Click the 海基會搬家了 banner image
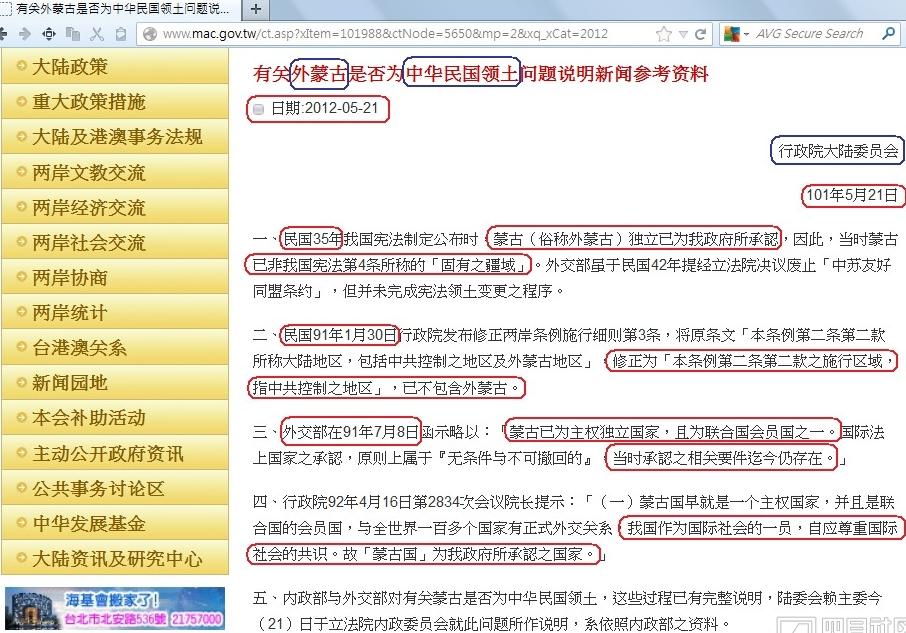This screenshot has width=906, height=633. [114, 609]
